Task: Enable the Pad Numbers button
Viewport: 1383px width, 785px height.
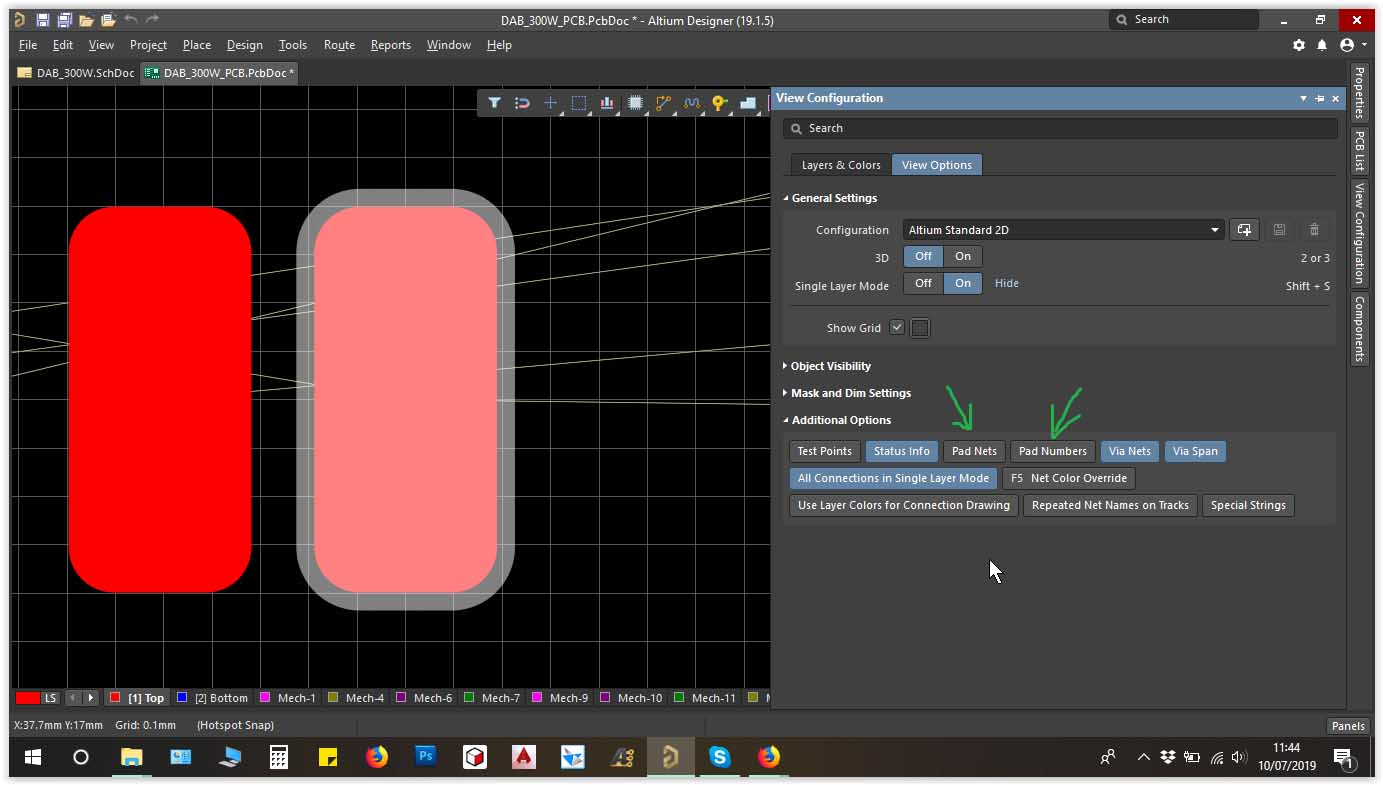Action: [1052, 451]
